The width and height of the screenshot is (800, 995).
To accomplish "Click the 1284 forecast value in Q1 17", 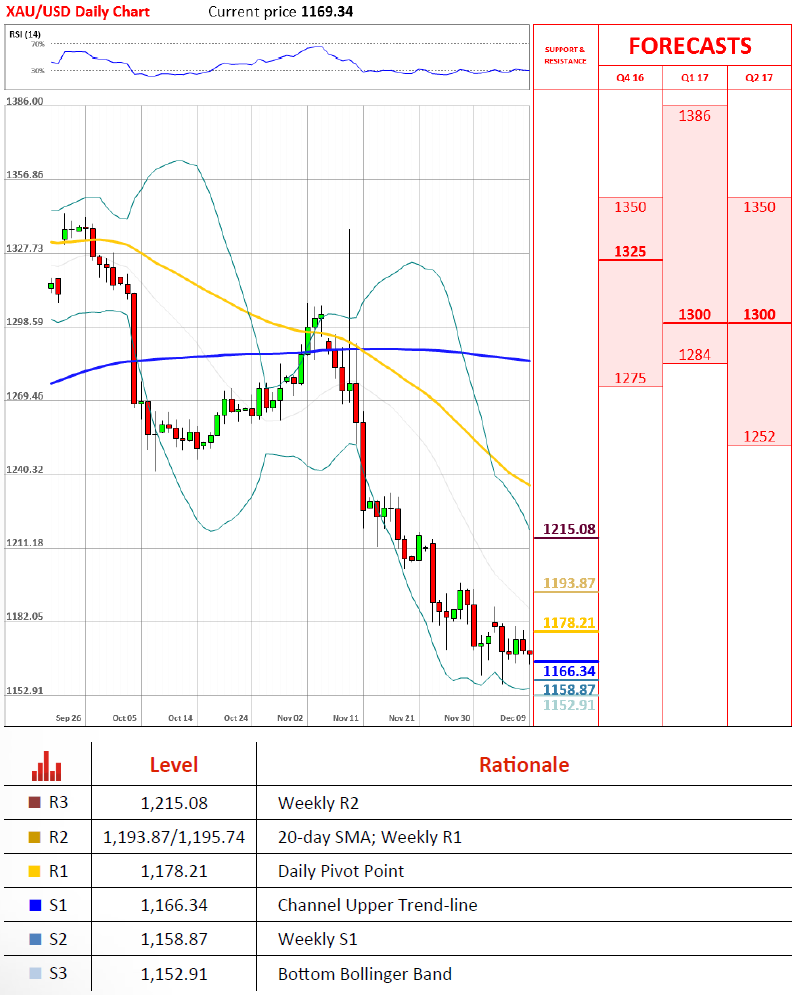I will [695, 355].
